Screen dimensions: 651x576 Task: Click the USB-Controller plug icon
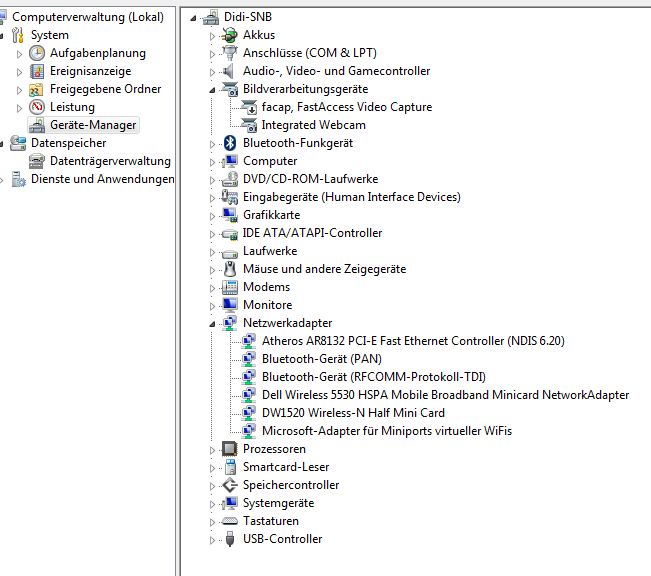tap(229, 539)
